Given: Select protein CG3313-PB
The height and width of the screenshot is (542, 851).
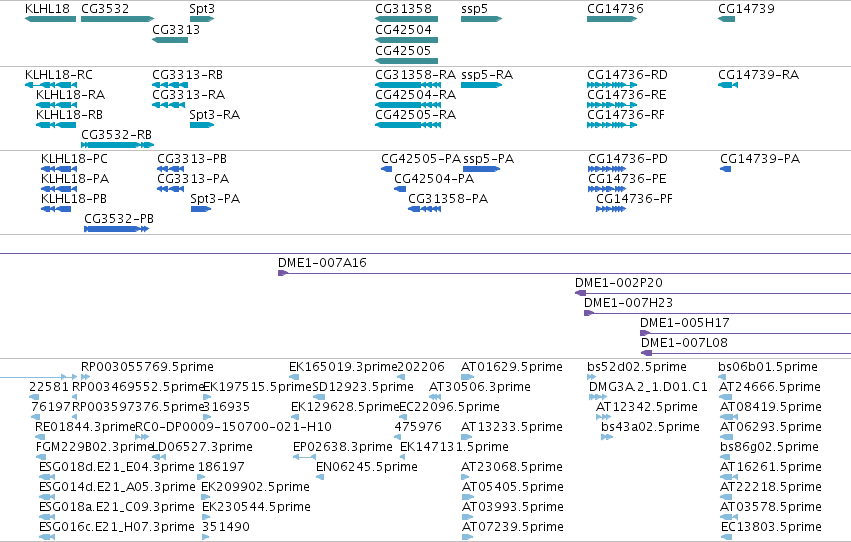Looking at the screenshot, I should point(170,169).
